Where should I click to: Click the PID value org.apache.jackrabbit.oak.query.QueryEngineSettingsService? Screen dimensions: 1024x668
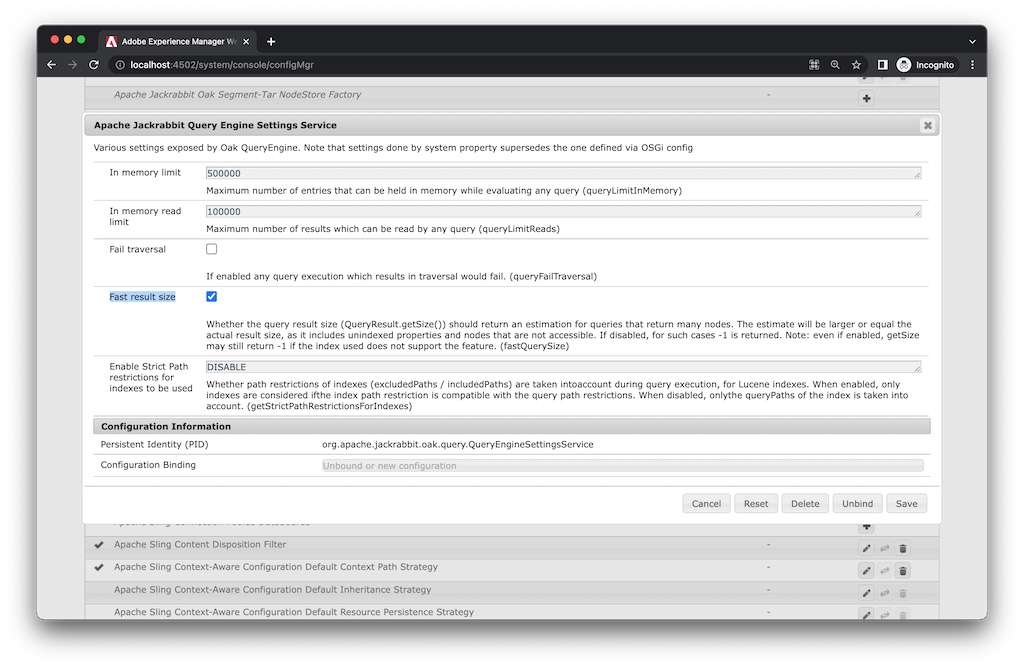pyautogui.click(x=457, y=444)
